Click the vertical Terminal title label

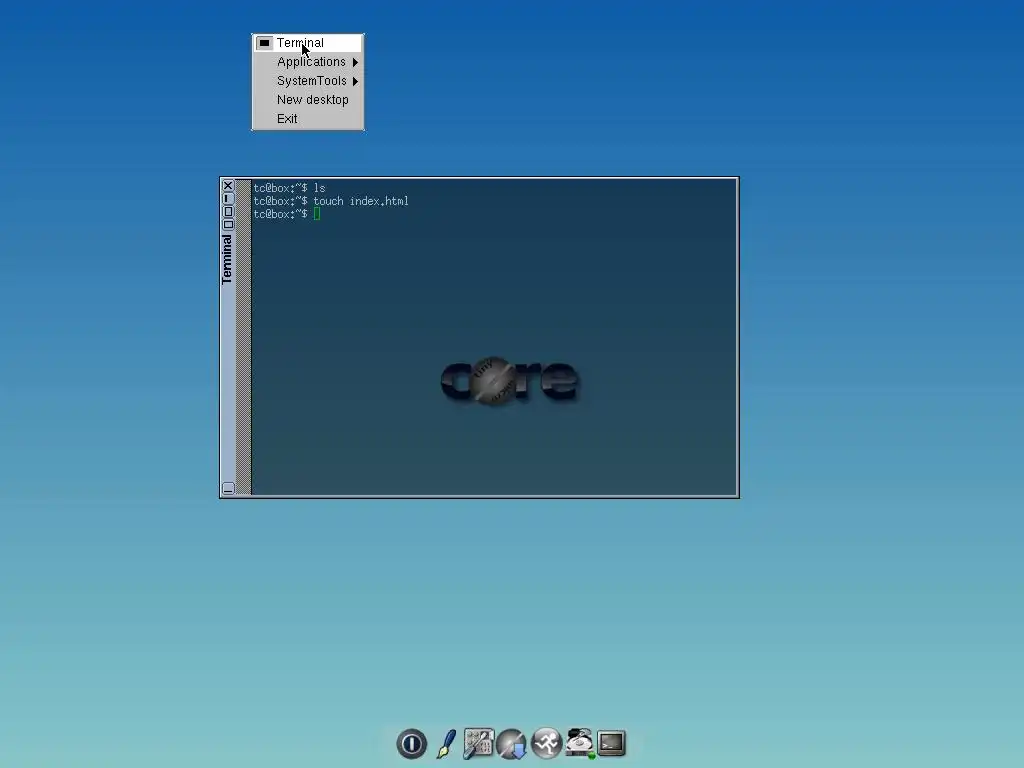pyautogui.click(x=227, y=259)
